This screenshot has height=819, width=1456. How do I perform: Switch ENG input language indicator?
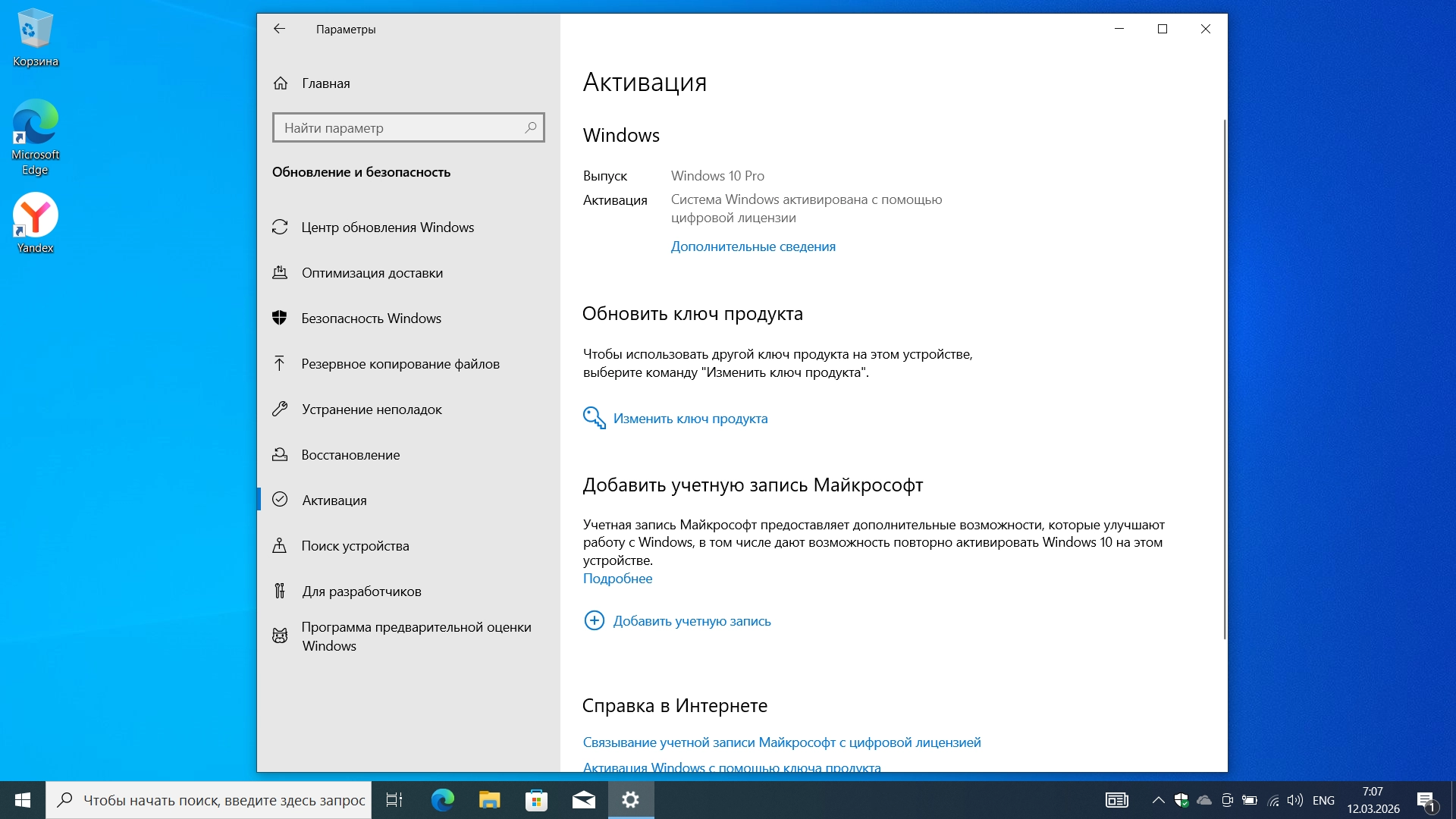point(1323,800)
